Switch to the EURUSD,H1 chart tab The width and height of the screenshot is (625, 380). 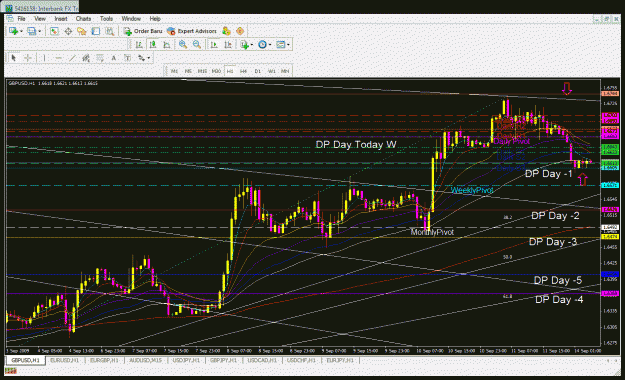coord(65,360)
